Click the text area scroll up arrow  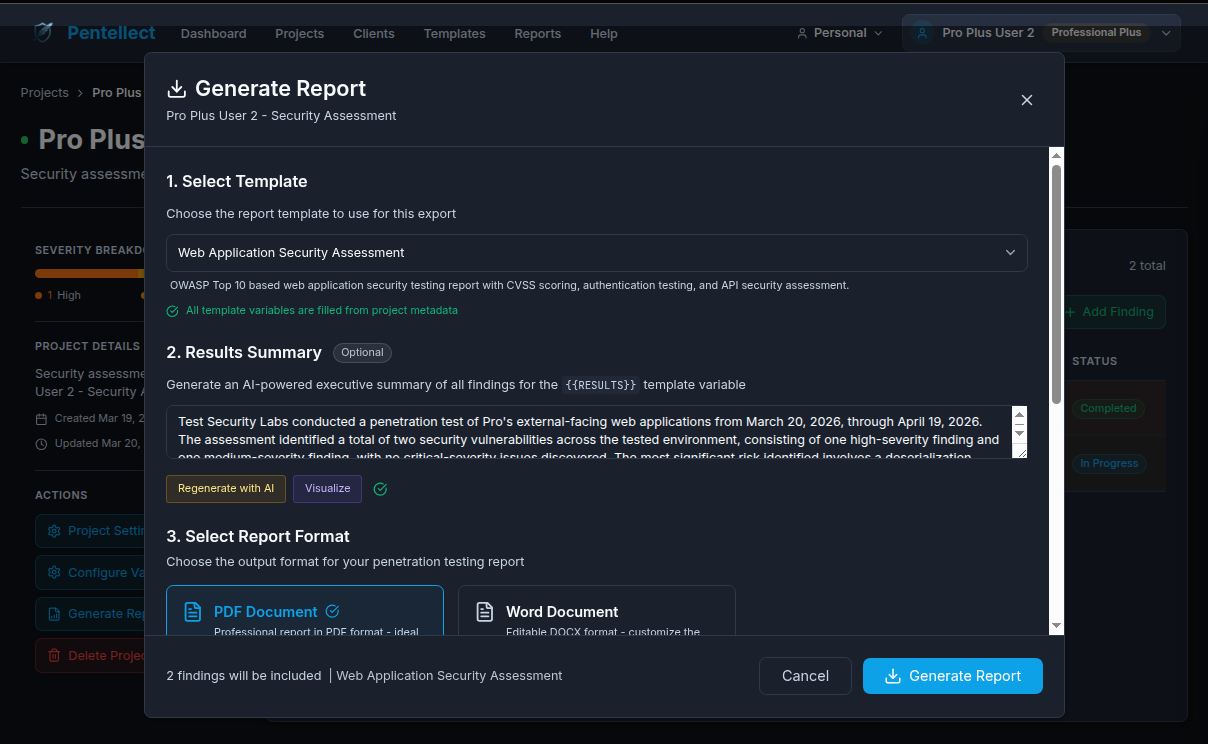1019,413
